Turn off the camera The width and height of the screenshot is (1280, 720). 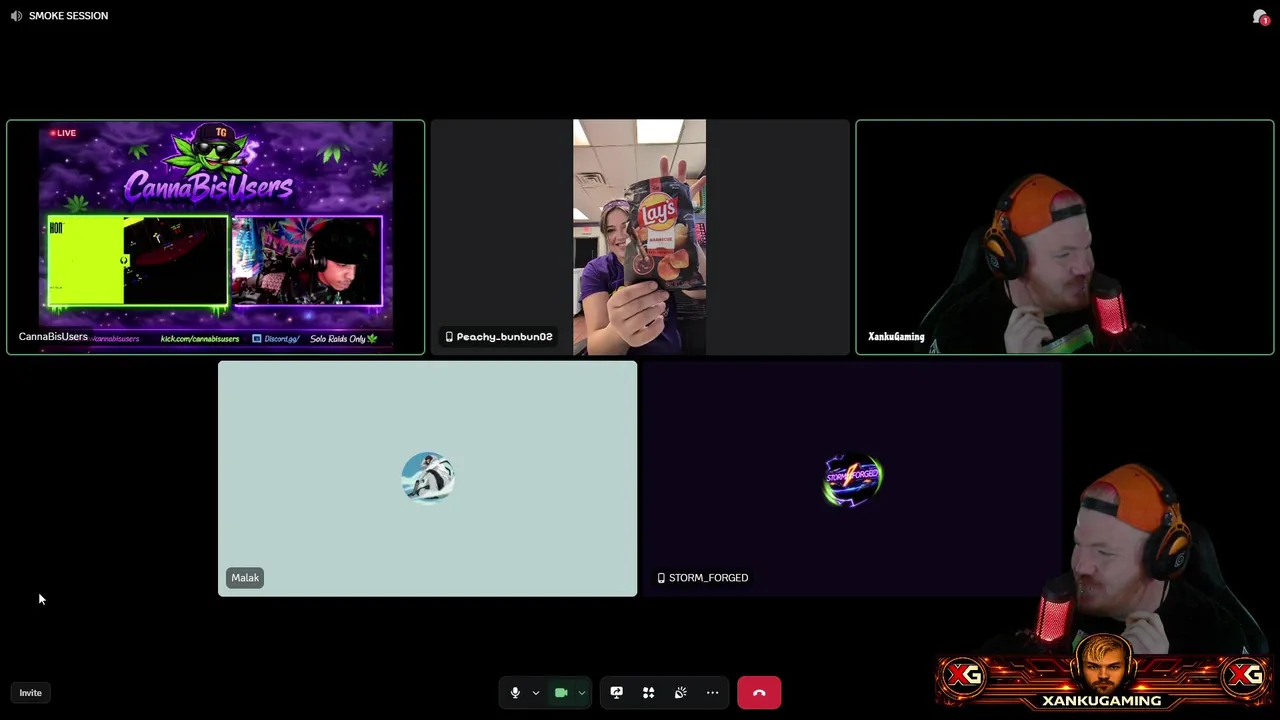click(561, 693)
